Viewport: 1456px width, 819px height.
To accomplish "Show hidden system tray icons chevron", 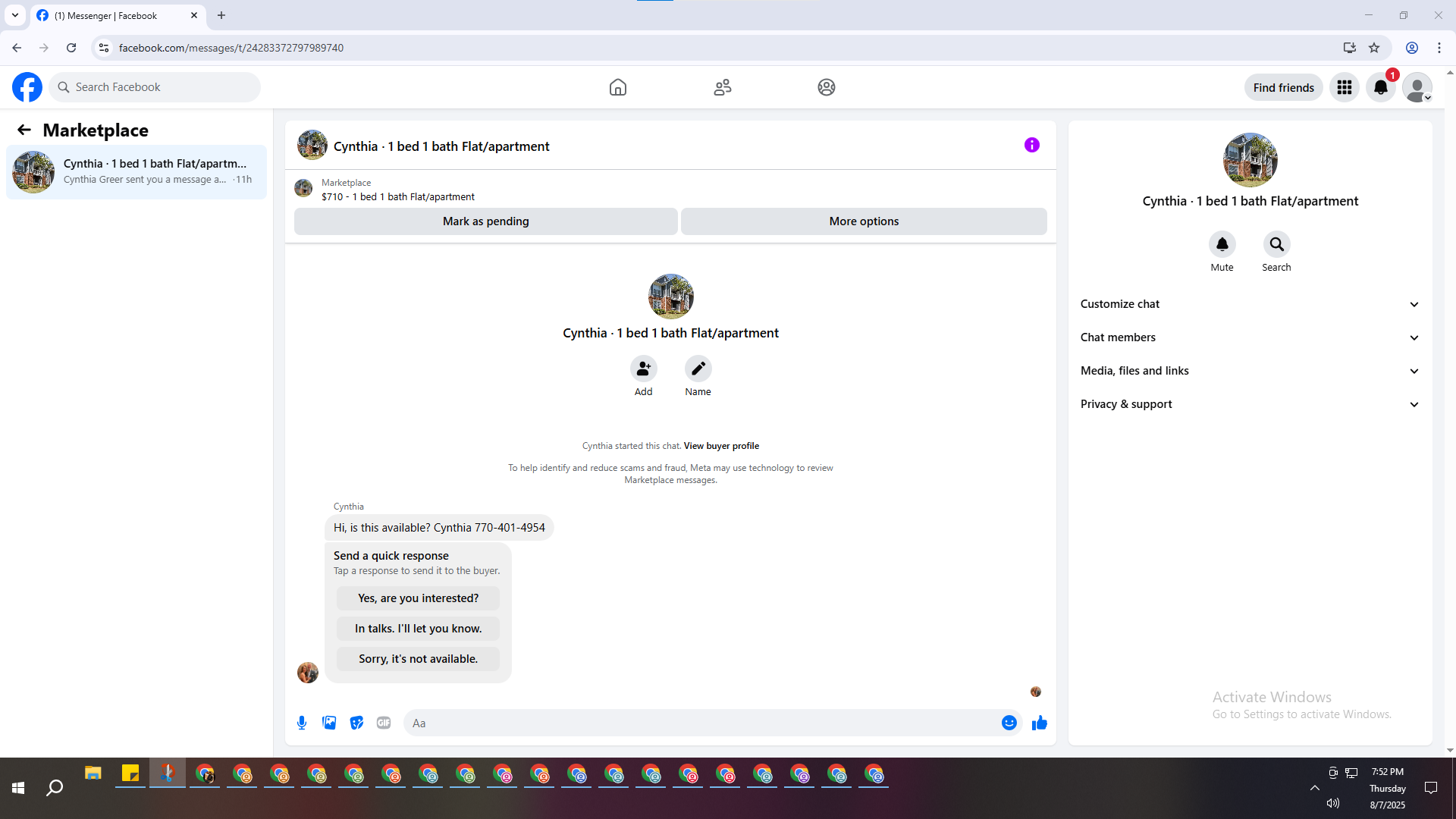I will coord(1315,788).
